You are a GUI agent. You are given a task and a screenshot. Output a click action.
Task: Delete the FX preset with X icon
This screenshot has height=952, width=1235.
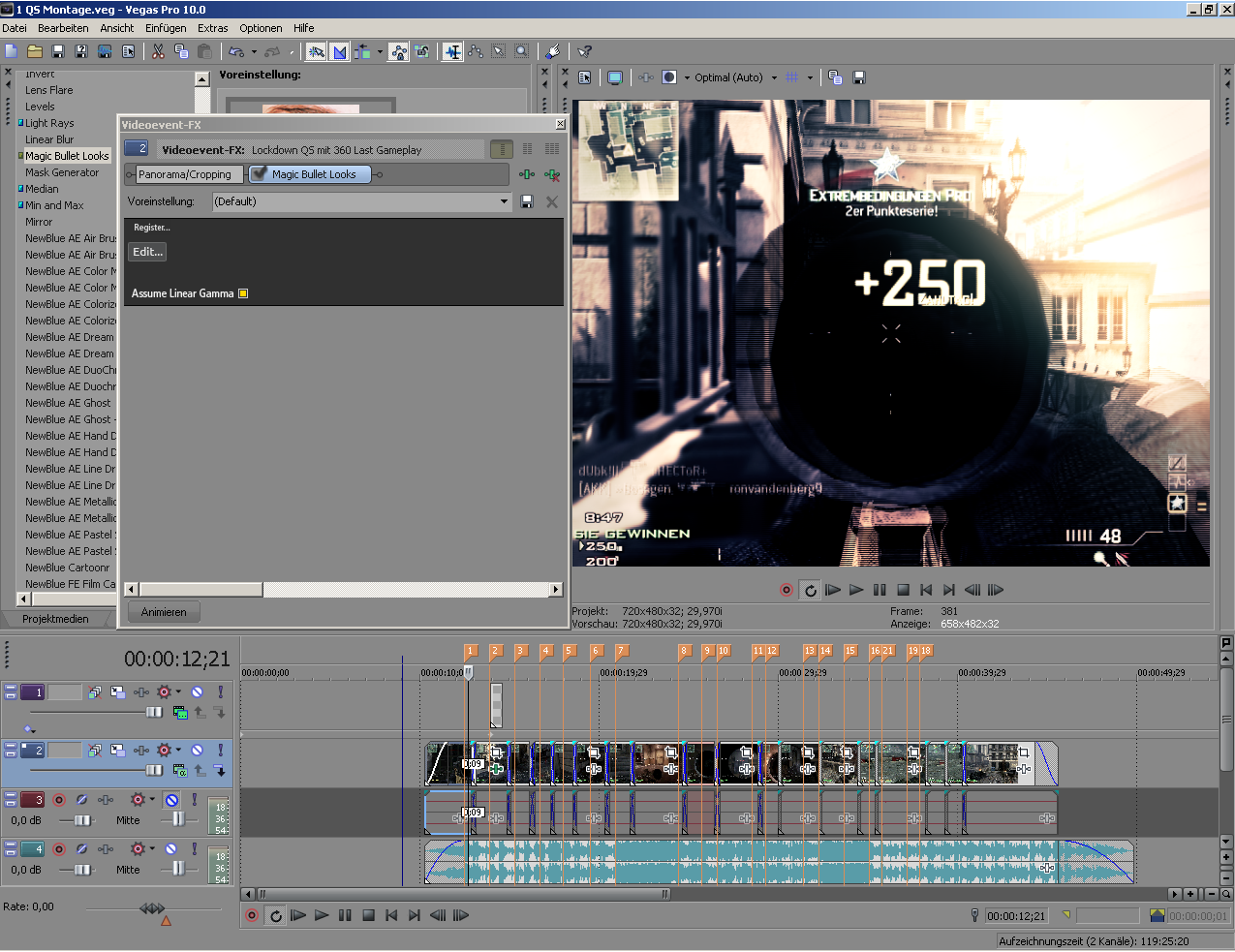pyautogui.click(x=552, y=201)
